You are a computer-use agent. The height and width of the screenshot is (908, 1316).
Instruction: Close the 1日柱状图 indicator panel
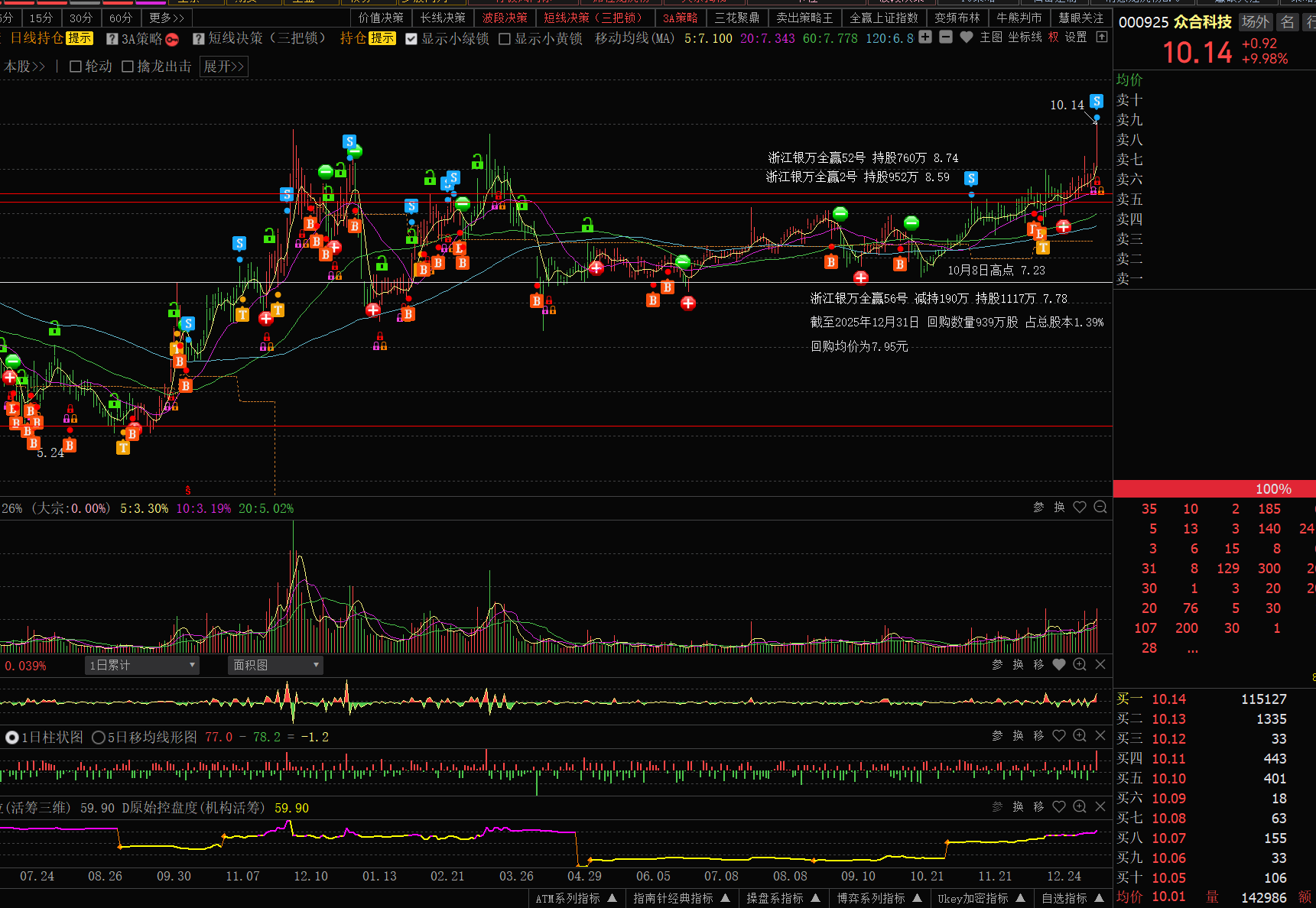[x=1100, y=735]
